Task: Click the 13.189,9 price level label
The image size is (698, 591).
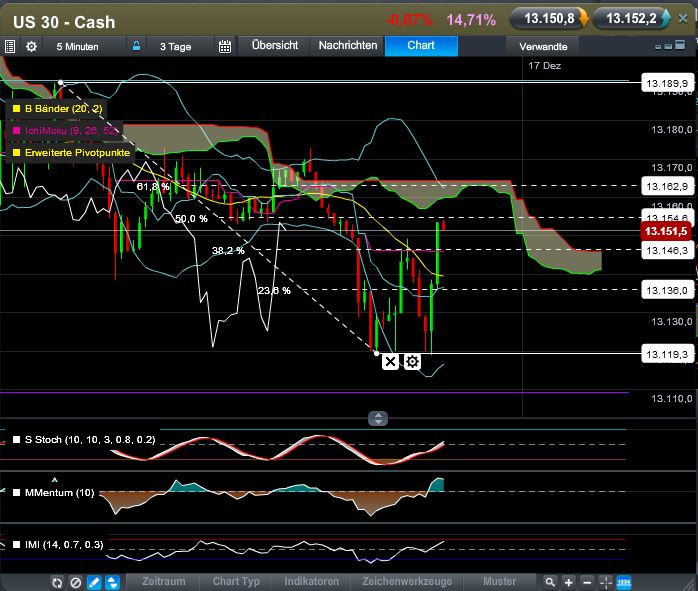Action: (667, 83)
